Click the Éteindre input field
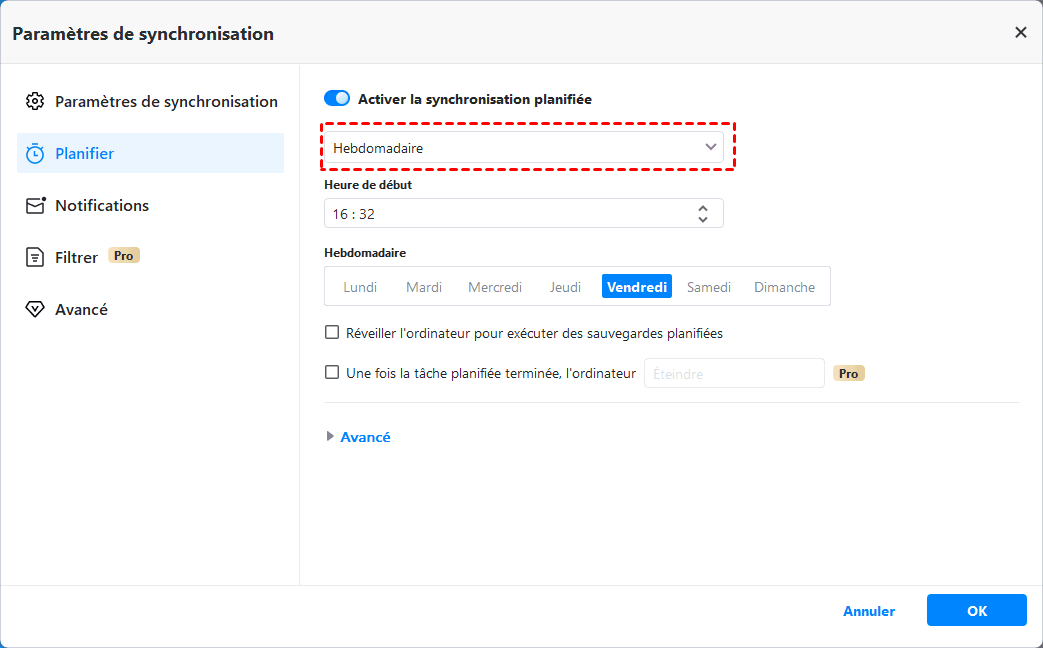 click(x=733, y=373)
